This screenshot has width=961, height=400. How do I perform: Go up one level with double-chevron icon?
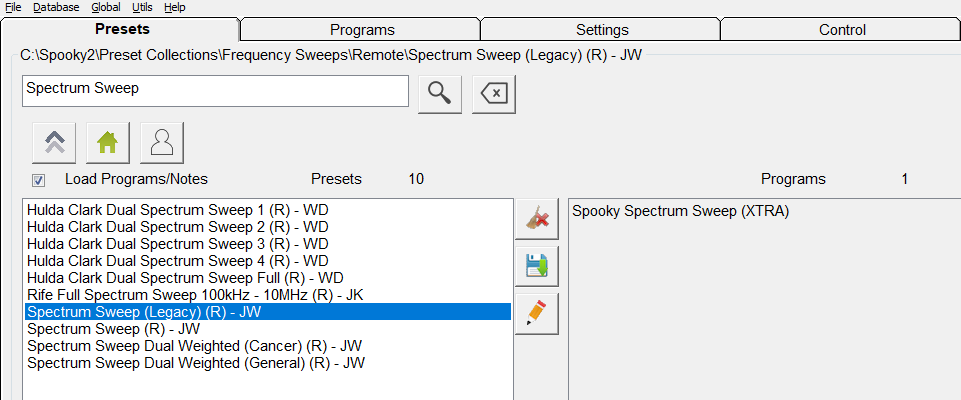[x=55, y=143]
